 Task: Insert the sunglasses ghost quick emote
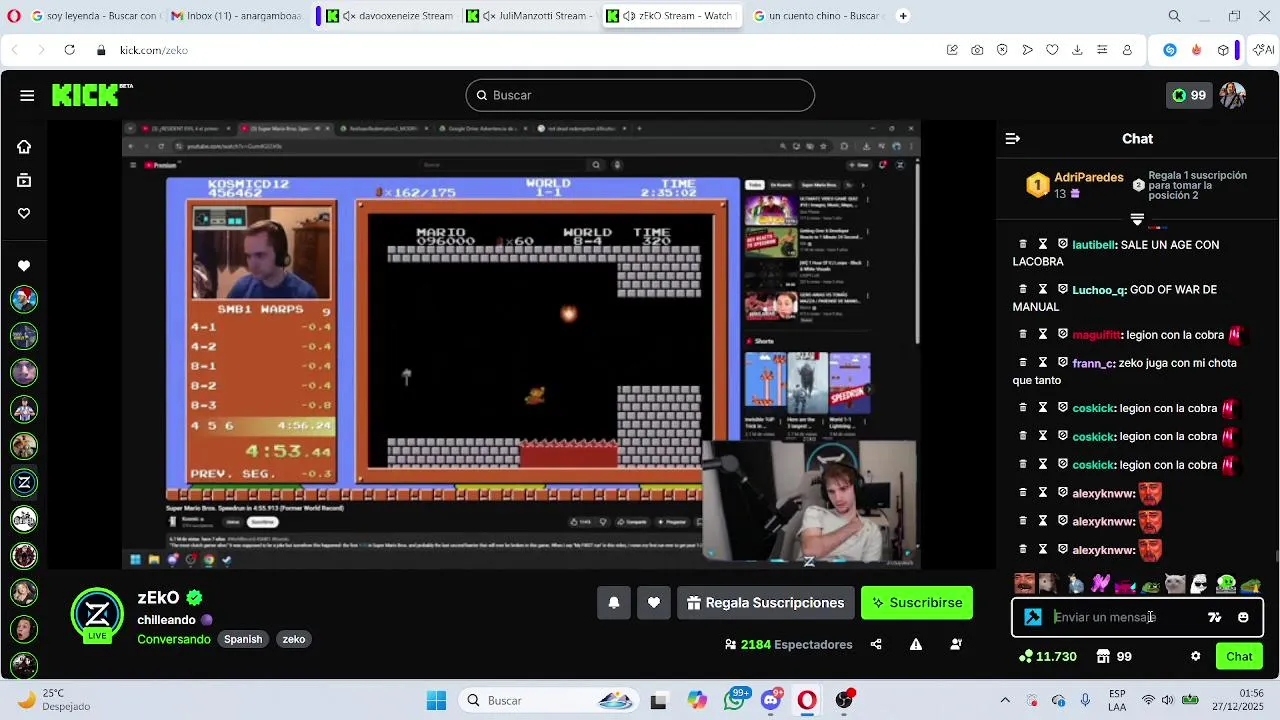tap(1199, 583)
